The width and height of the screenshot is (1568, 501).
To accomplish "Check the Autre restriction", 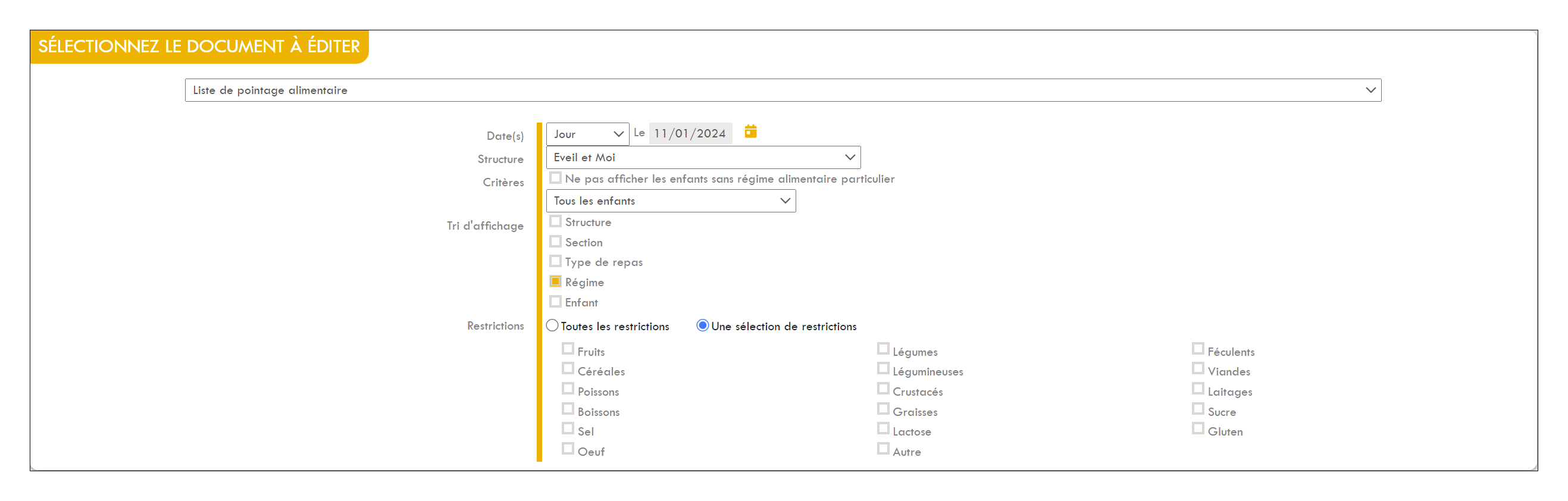I will [x=883, y=449].
